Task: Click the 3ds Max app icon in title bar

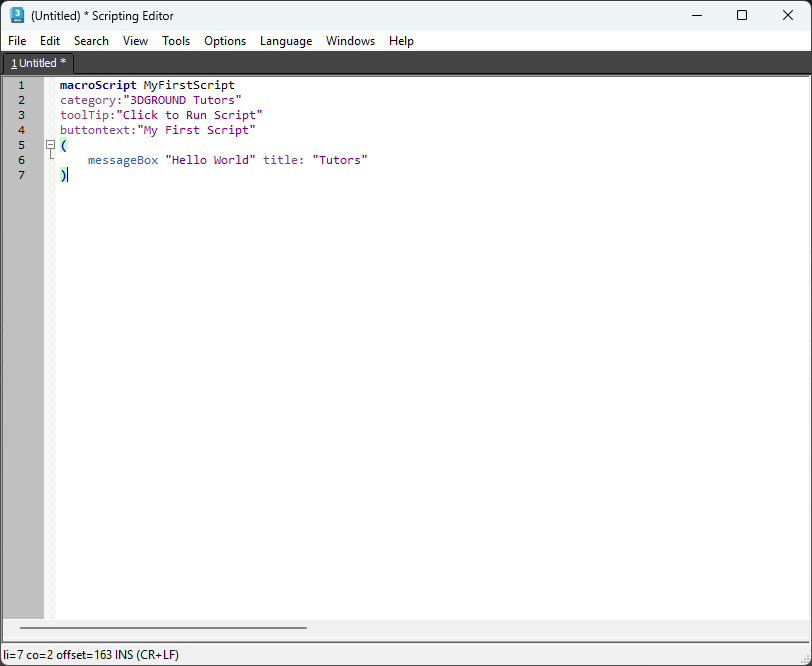Action: (x=17, y=15)
